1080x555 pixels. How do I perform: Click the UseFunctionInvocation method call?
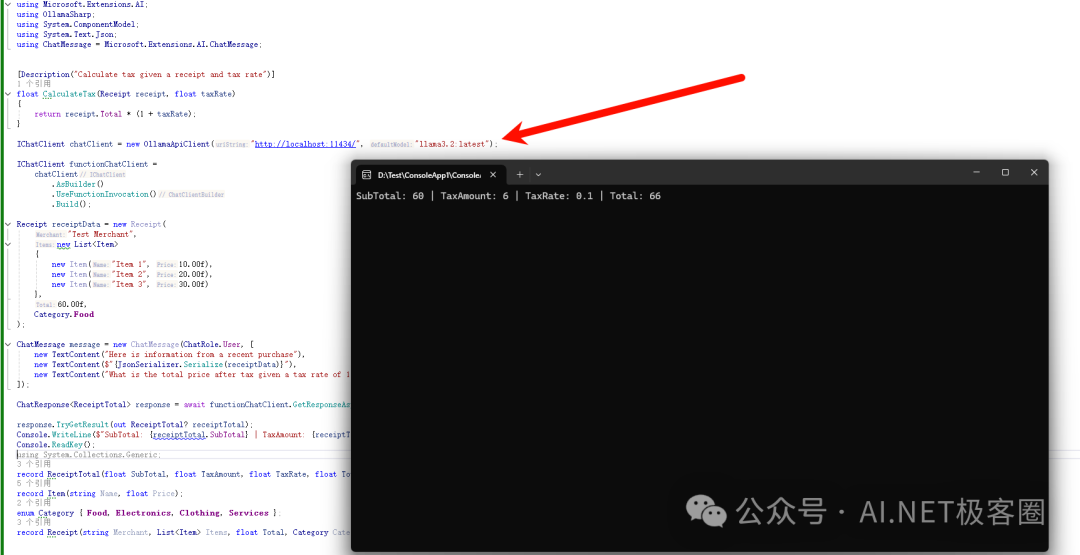coord(102,194)
